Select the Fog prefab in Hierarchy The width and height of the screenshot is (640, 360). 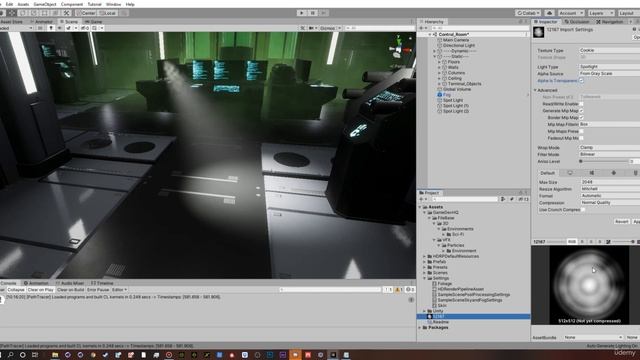(x=446, y=95)
